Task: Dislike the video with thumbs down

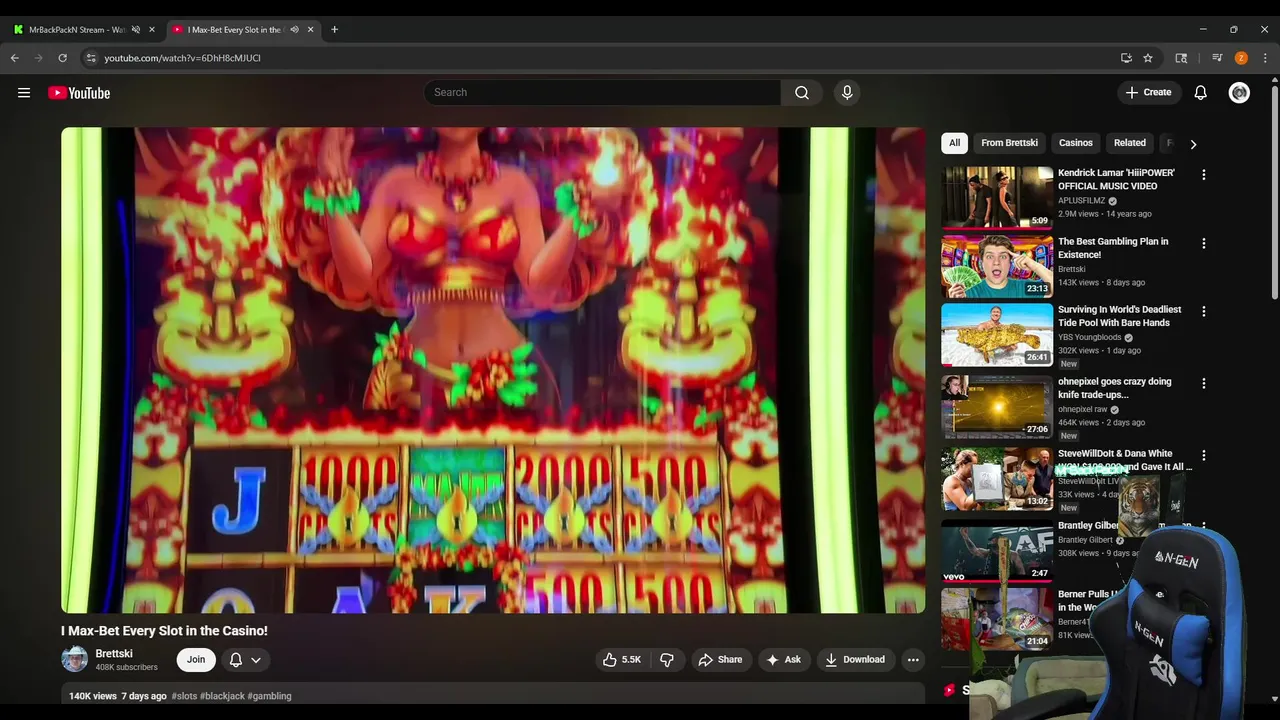Action: [x=667, y=660]
